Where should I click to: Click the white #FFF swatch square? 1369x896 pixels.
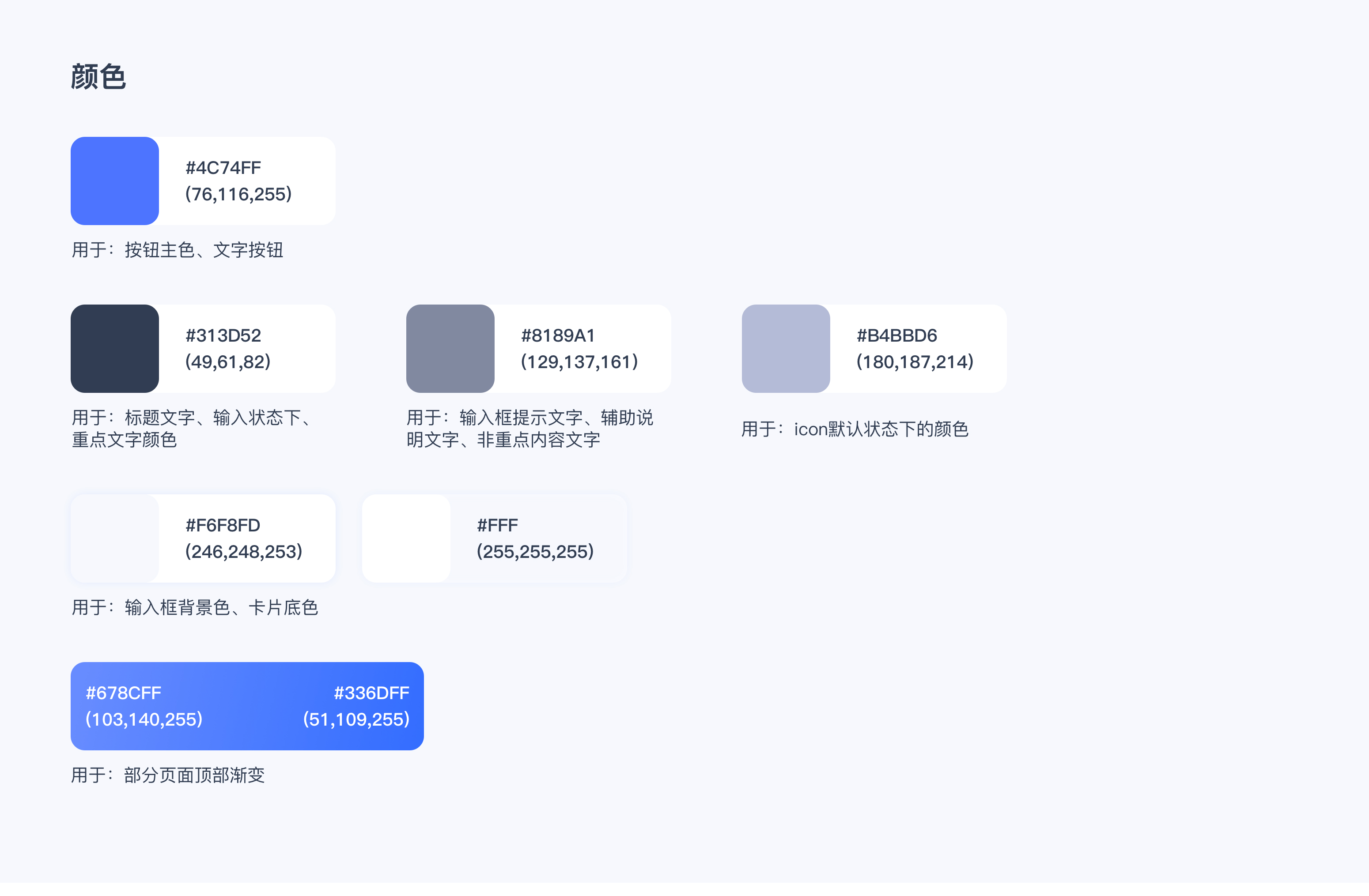[x=406, y=538]
